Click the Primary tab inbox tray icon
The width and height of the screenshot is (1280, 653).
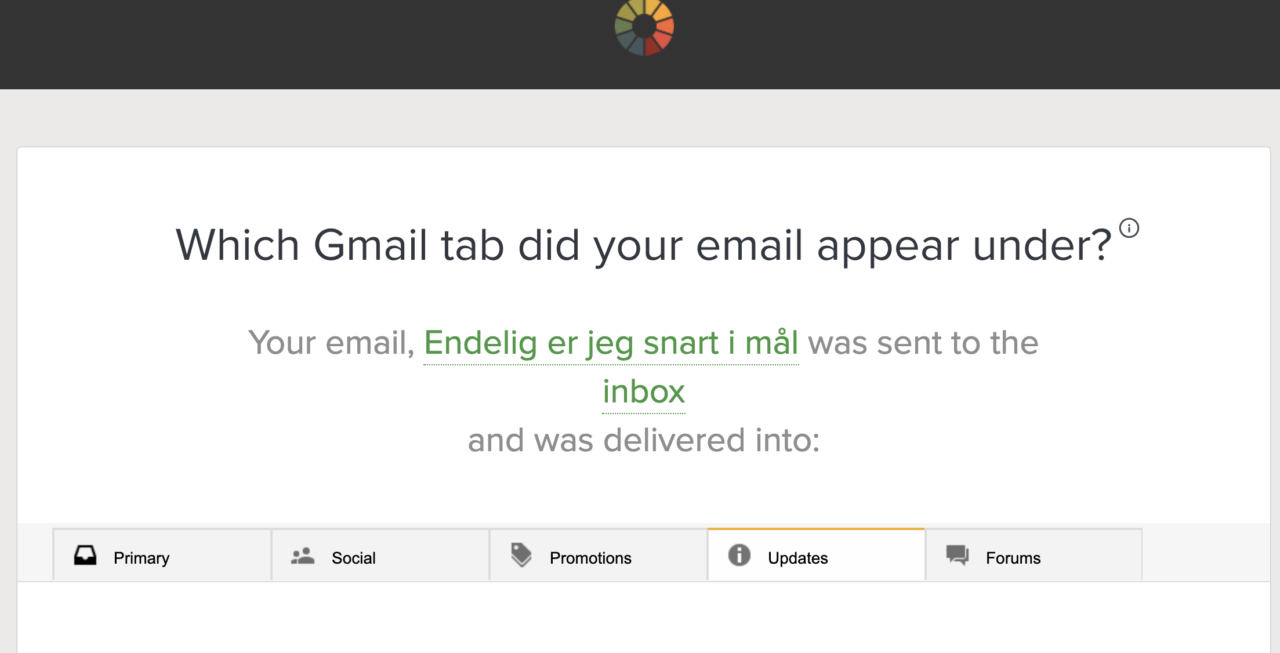tap(85, 557)
